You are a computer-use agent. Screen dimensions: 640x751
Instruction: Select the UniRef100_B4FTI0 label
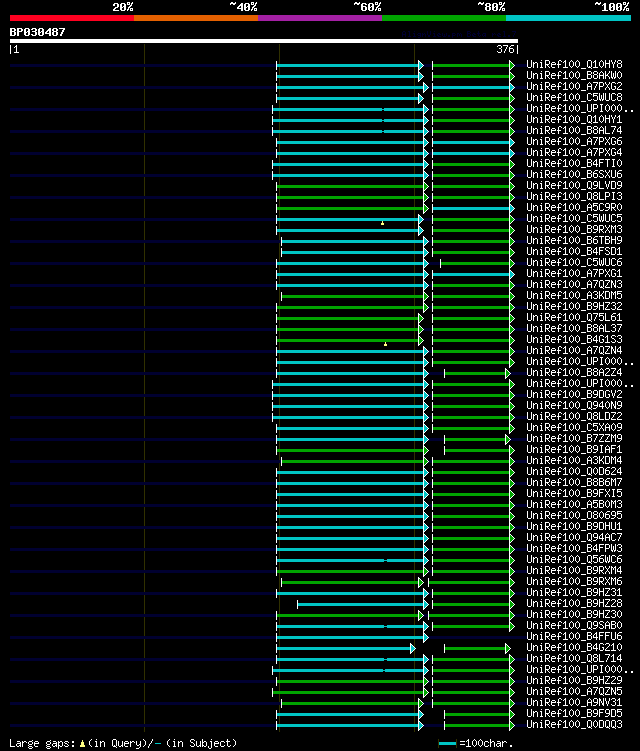(x=574, y=163)
